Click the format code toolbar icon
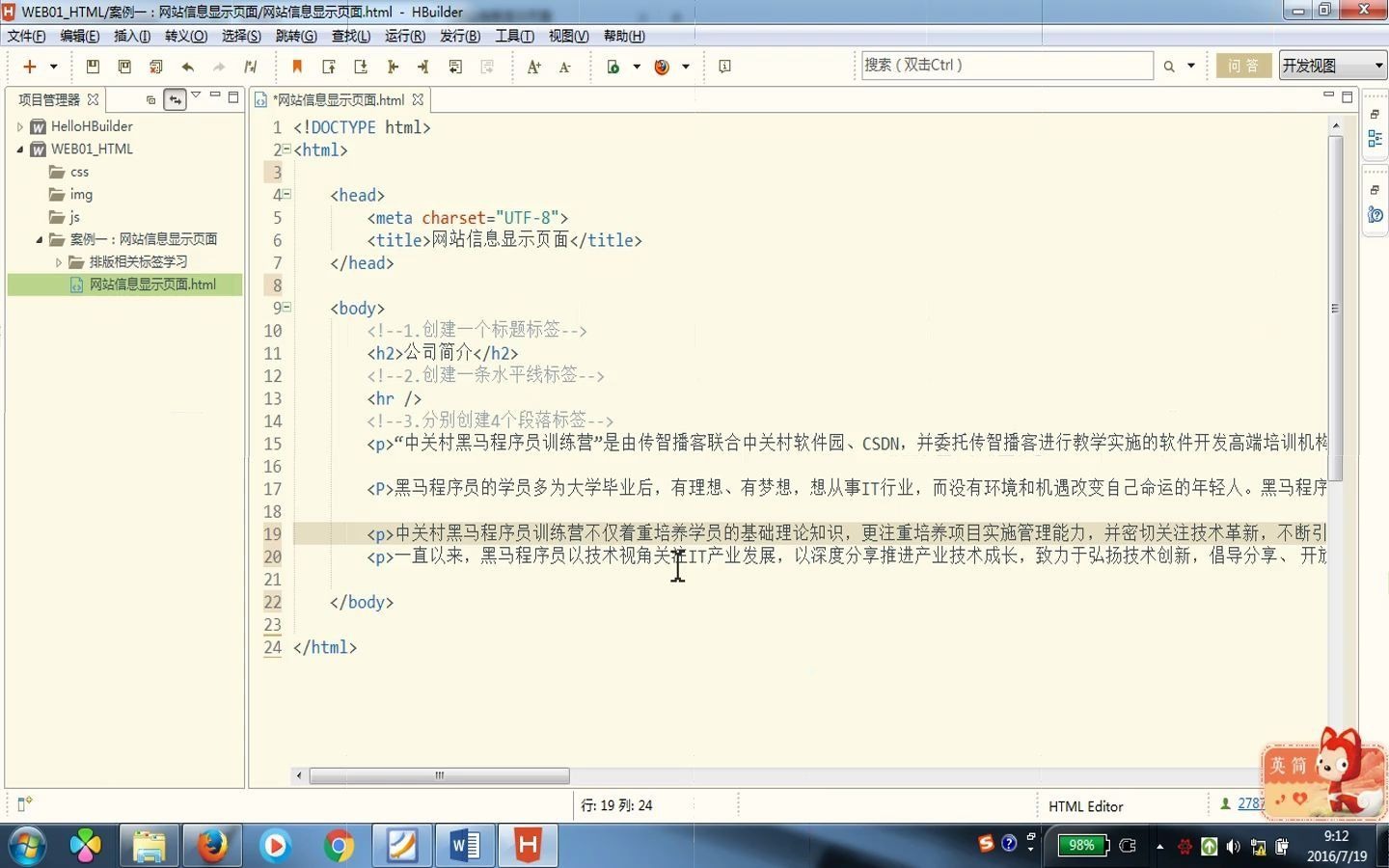 pyautogui.click(x=251, y=67)
